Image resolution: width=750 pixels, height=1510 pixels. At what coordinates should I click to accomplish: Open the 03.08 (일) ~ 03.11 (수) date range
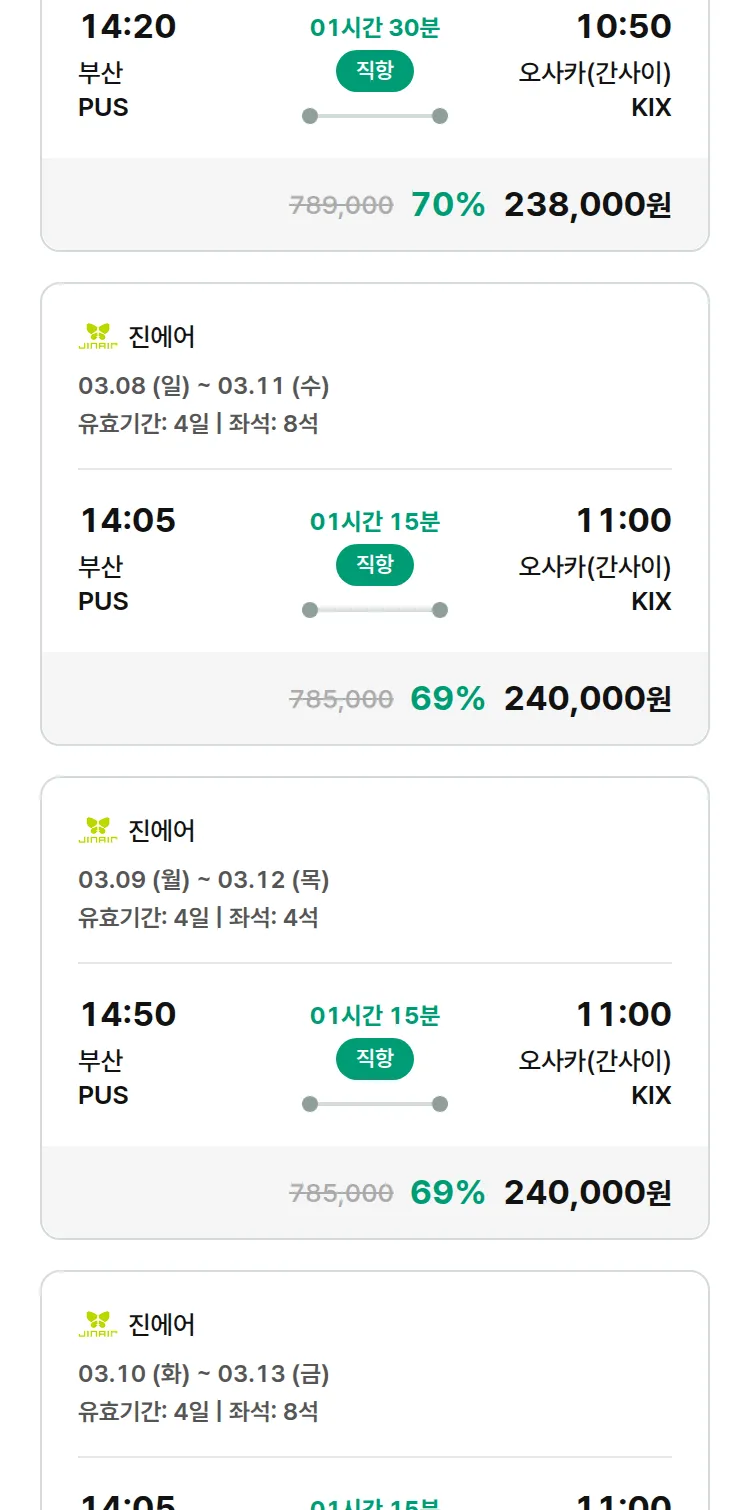(204, 386)
